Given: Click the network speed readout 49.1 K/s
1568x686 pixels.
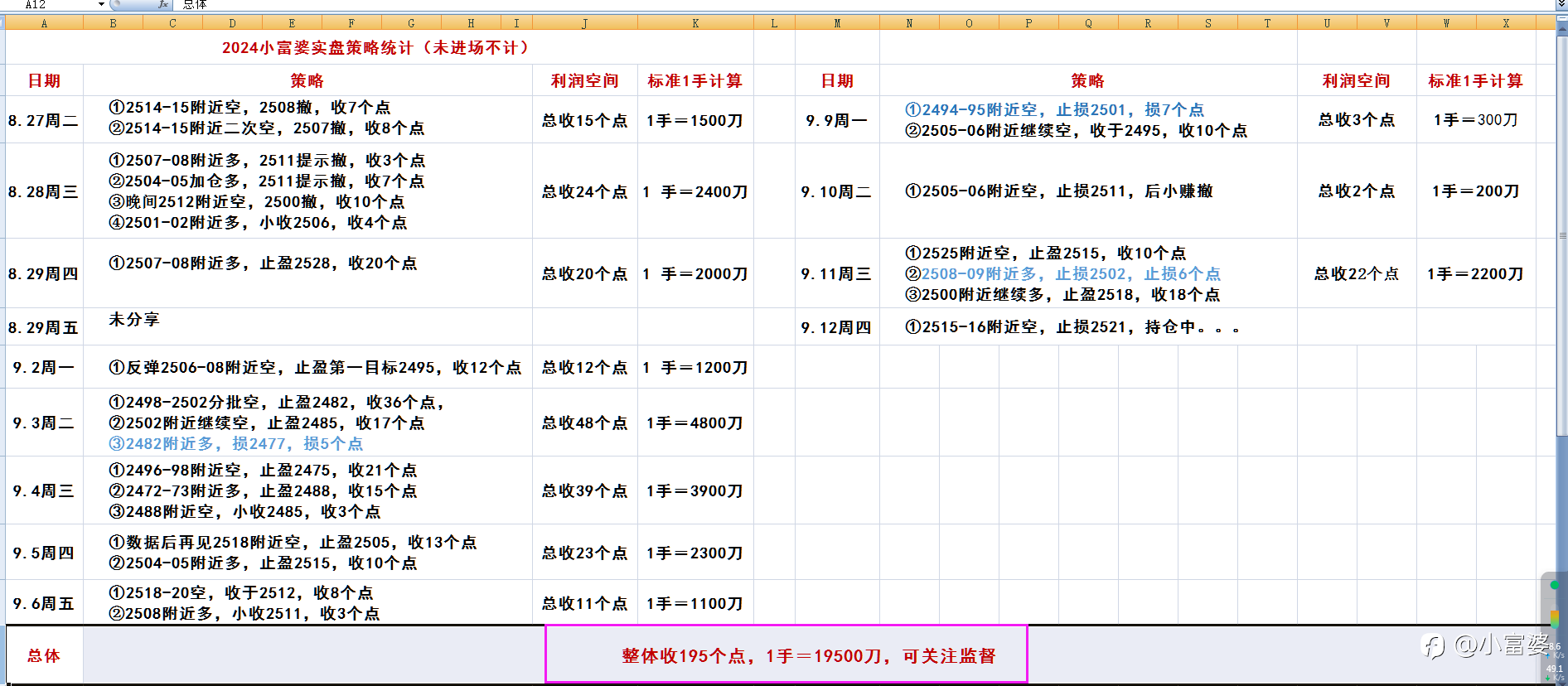Looking at the screenshot, I should coord(1554,672).
